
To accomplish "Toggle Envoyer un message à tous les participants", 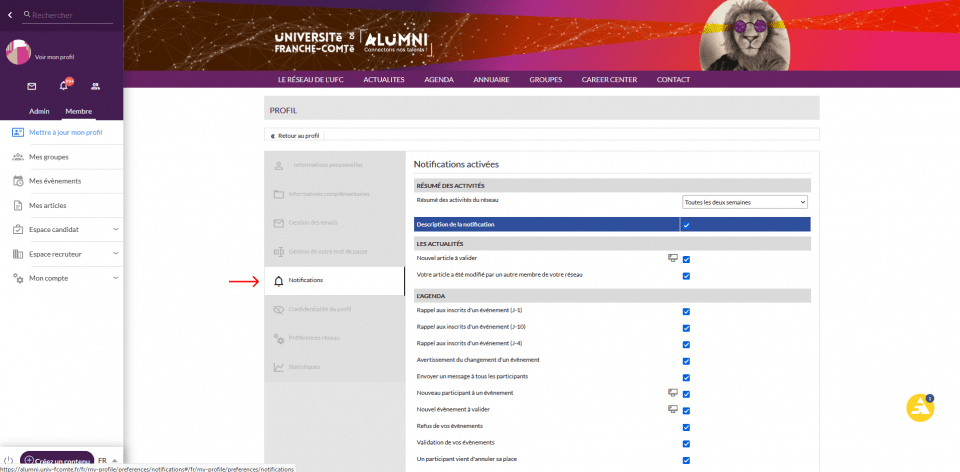I will pos(686,377).
